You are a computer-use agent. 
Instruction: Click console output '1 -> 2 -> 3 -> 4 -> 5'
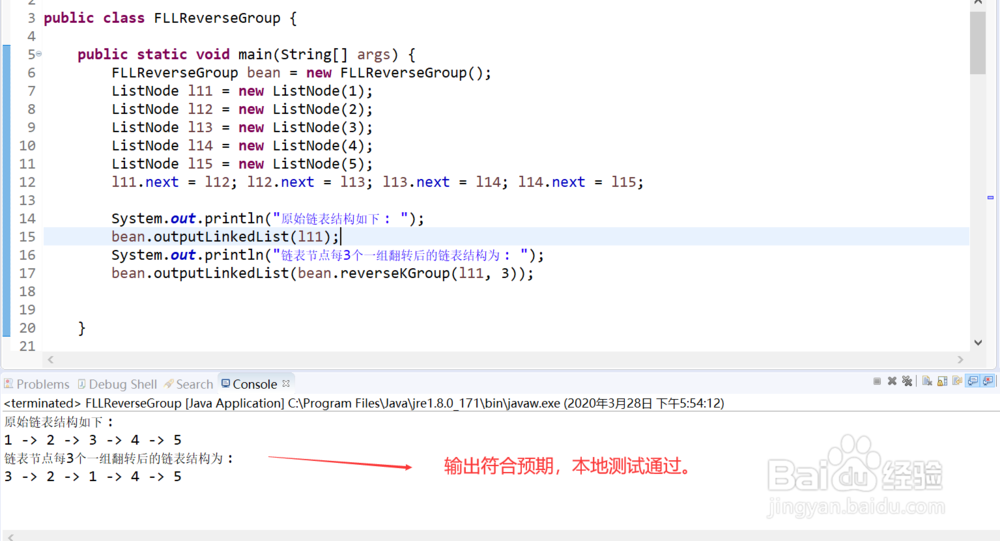point(92,440)
